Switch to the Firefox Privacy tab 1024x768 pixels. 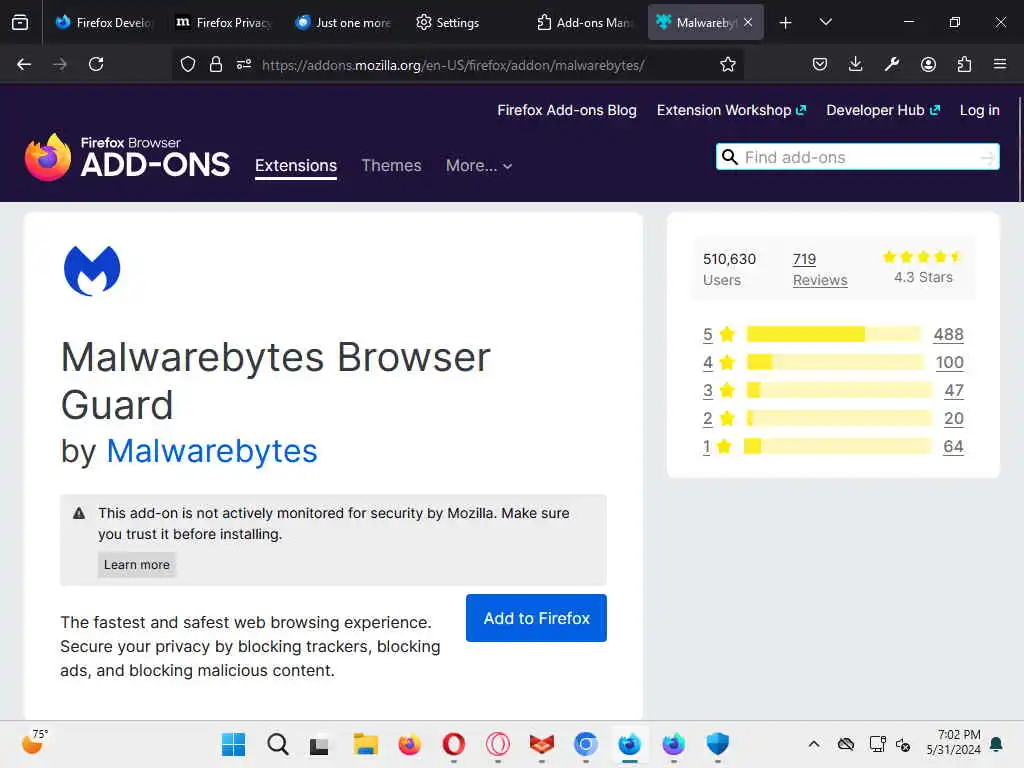click(225, 22)
